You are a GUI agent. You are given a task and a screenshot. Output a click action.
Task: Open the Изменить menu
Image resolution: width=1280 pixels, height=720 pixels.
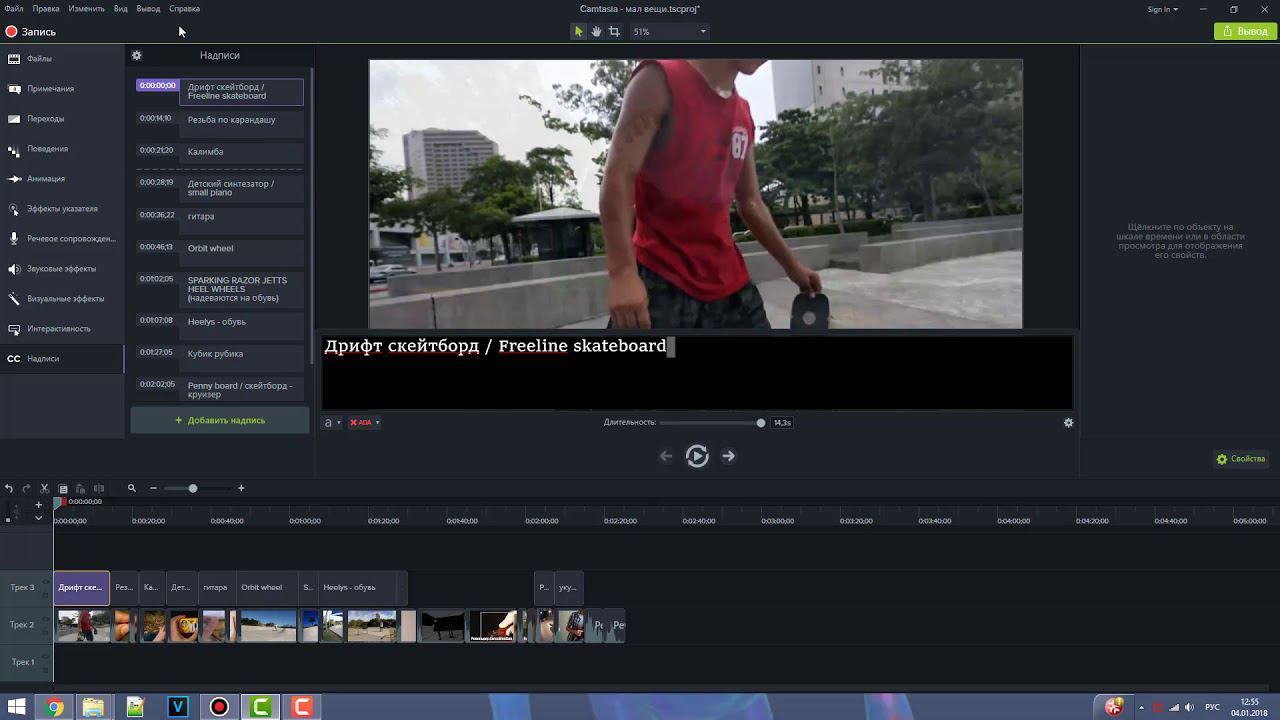click(x=87, y=9)
